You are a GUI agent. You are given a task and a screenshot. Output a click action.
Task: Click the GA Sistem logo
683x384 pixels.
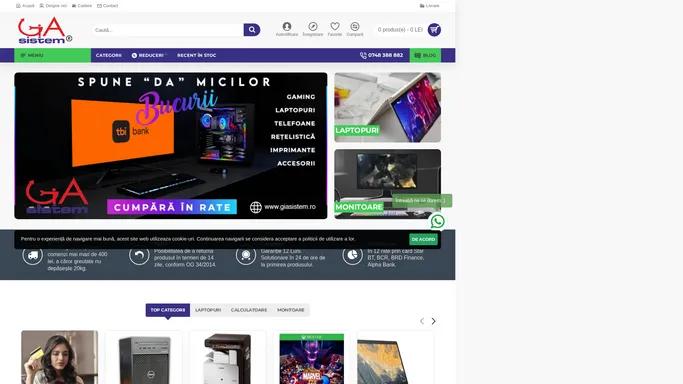pos(45,30)
